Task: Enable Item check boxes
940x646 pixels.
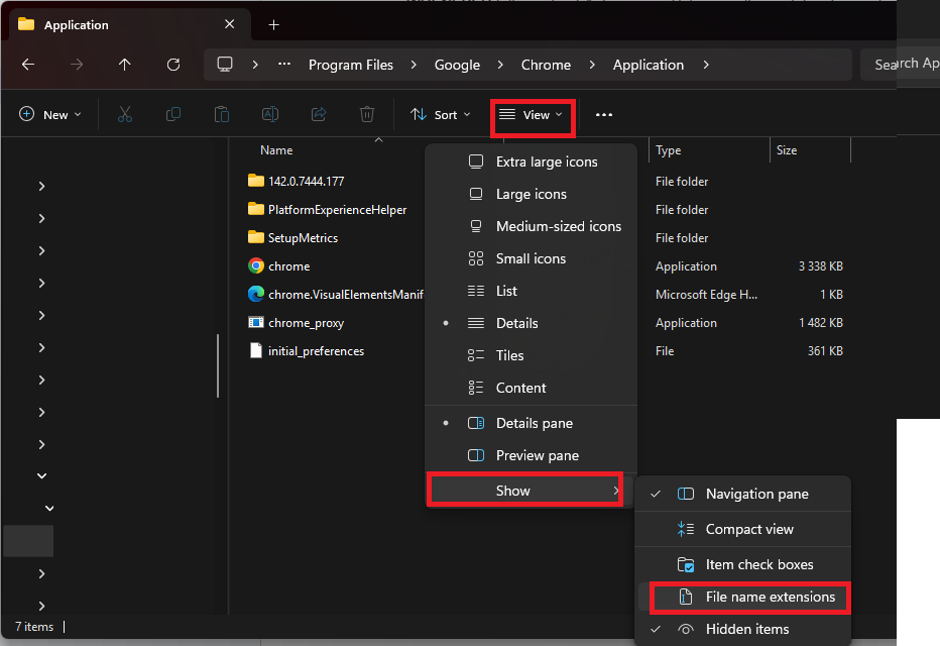Action: [743, 565]
